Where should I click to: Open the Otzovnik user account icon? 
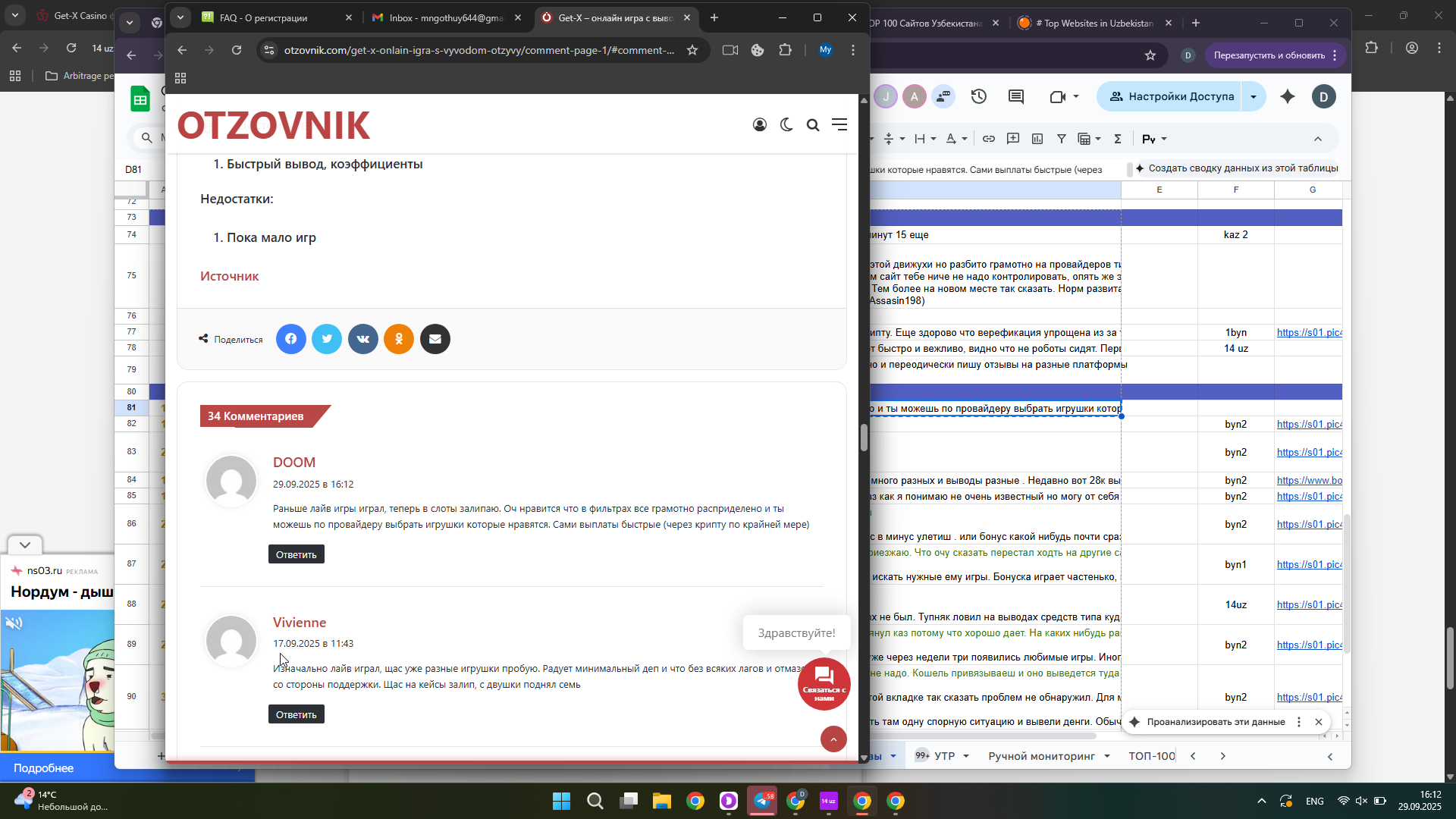(x=759, y=124)
